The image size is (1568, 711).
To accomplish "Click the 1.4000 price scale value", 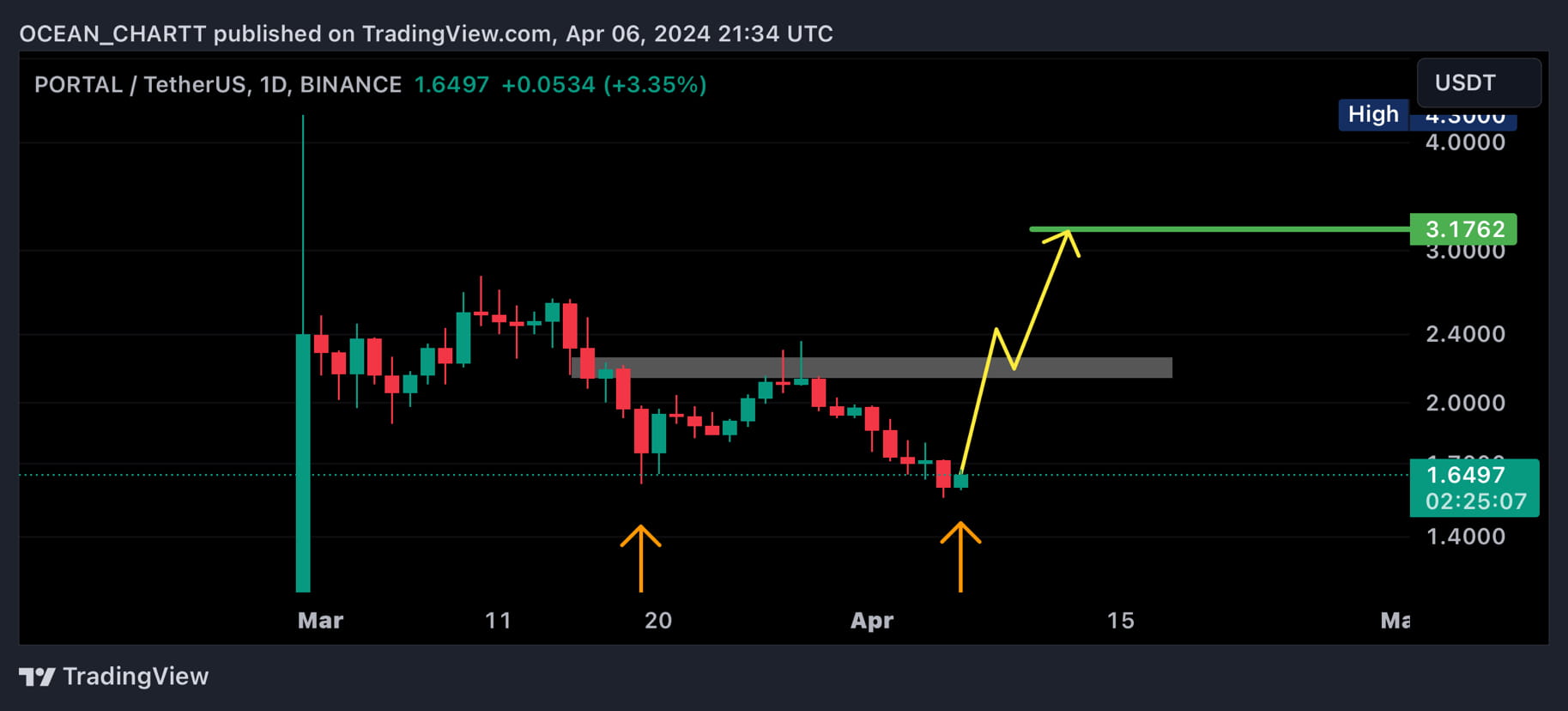I will click(1465, 537).
